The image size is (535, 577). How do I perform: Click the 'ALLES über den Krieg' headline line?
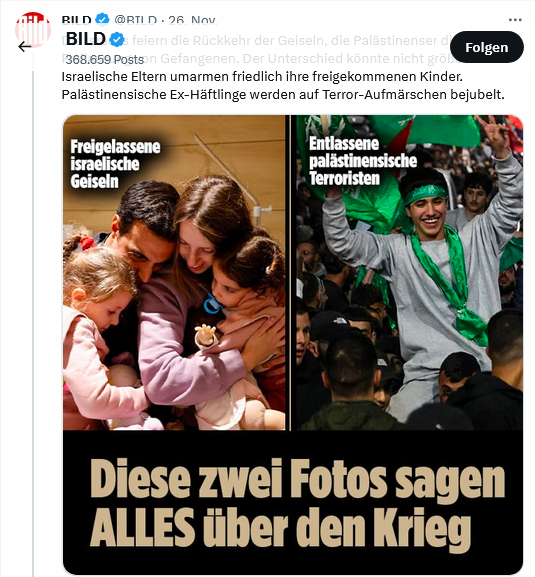[280, 529]
